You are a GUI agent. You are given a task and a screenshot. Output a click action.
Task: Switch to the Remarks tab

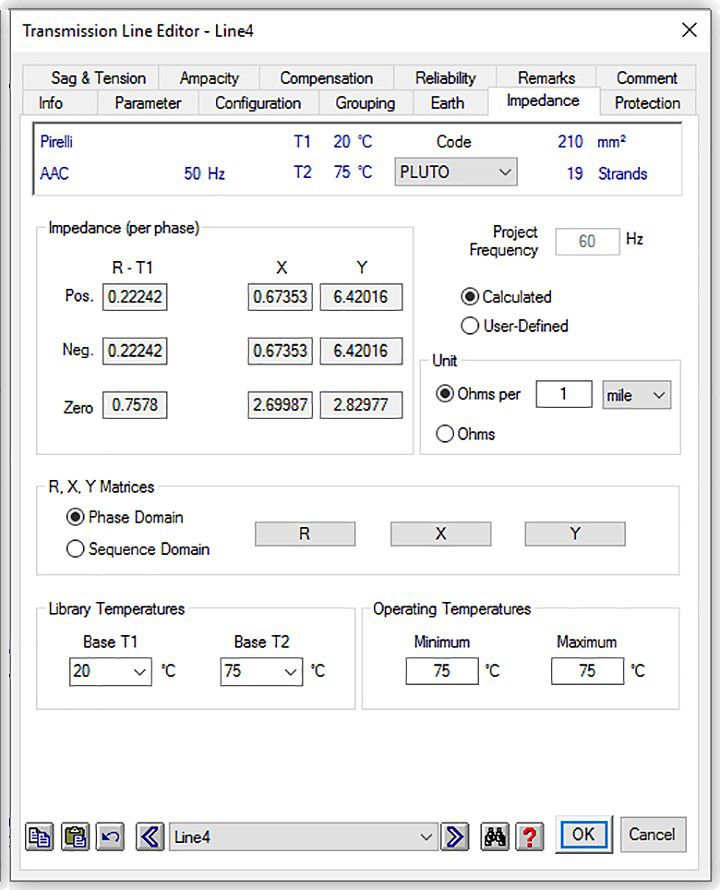pos(546,78)
